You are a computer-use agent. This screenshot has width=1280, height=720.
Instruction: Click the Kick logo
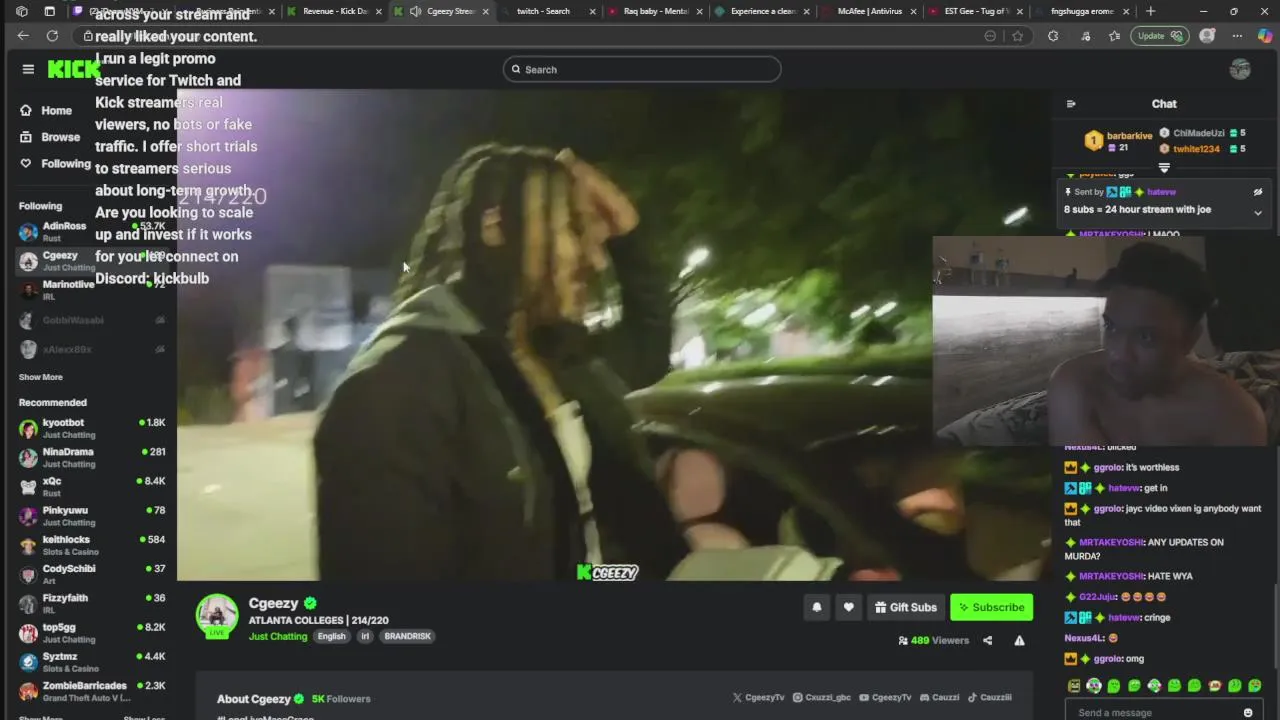(x=74, y=69)
